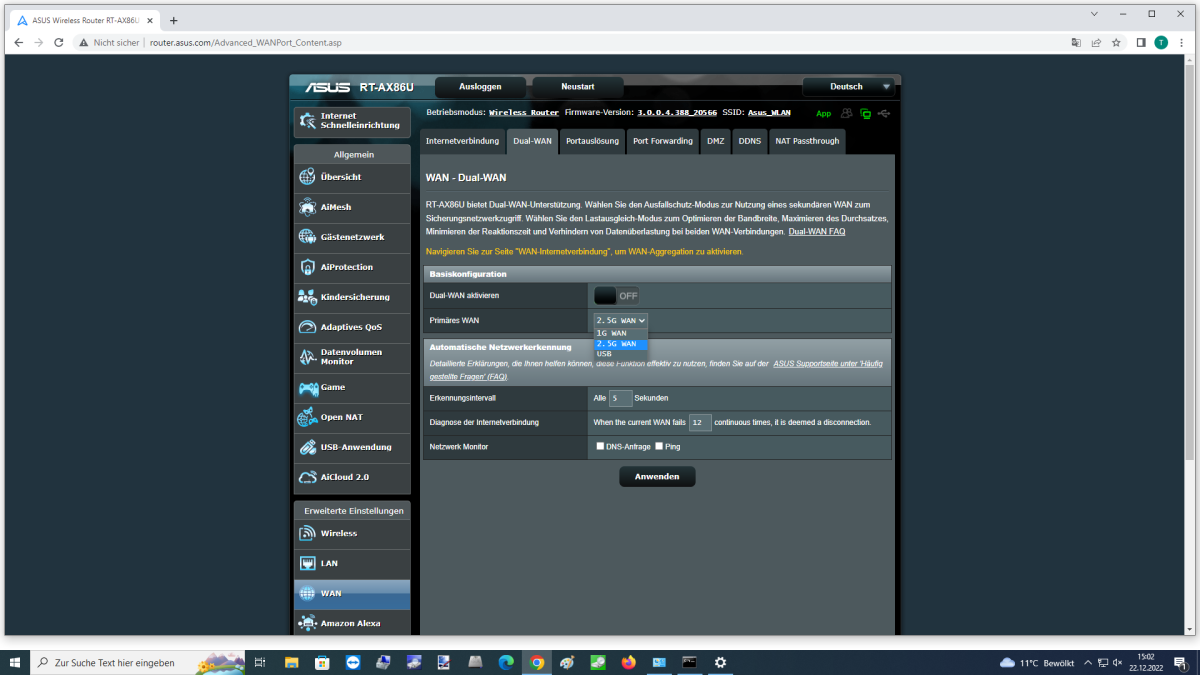Open Gästenetzwerk settings
Viewport: 1200px width, 675px height.
[x=352, y=237]
